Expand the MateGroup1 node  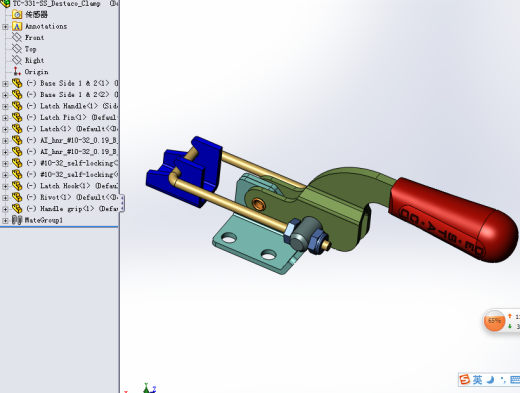tap(5, 220)
